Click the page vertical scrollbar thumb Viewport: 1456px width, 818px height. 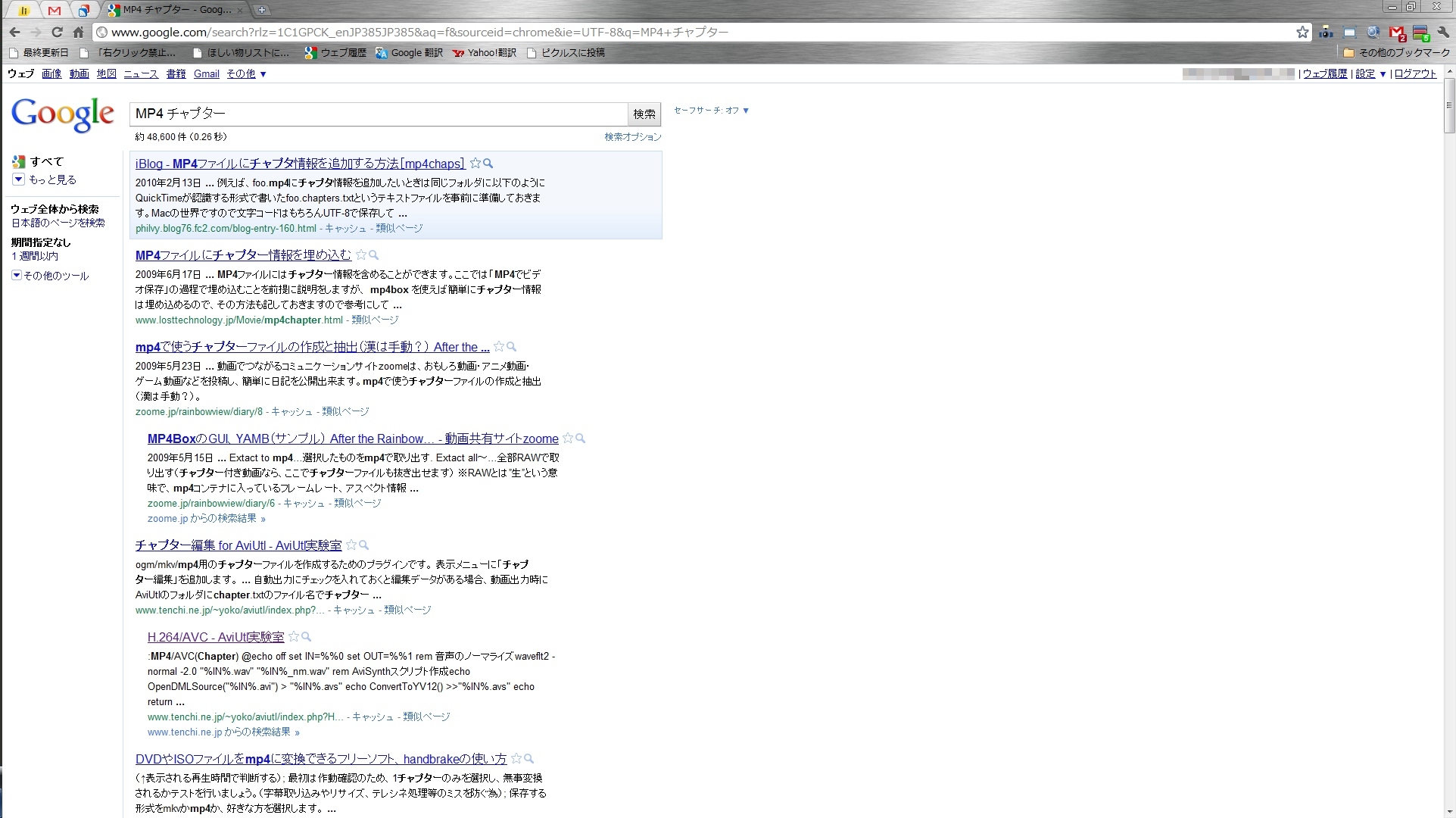pyautogui.click(x=1449, y=106)
